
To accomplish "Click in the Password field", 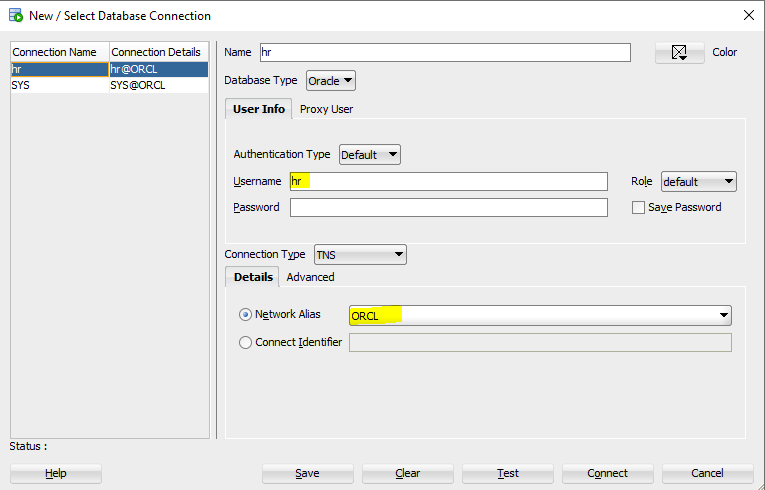I will pos(448,208).
